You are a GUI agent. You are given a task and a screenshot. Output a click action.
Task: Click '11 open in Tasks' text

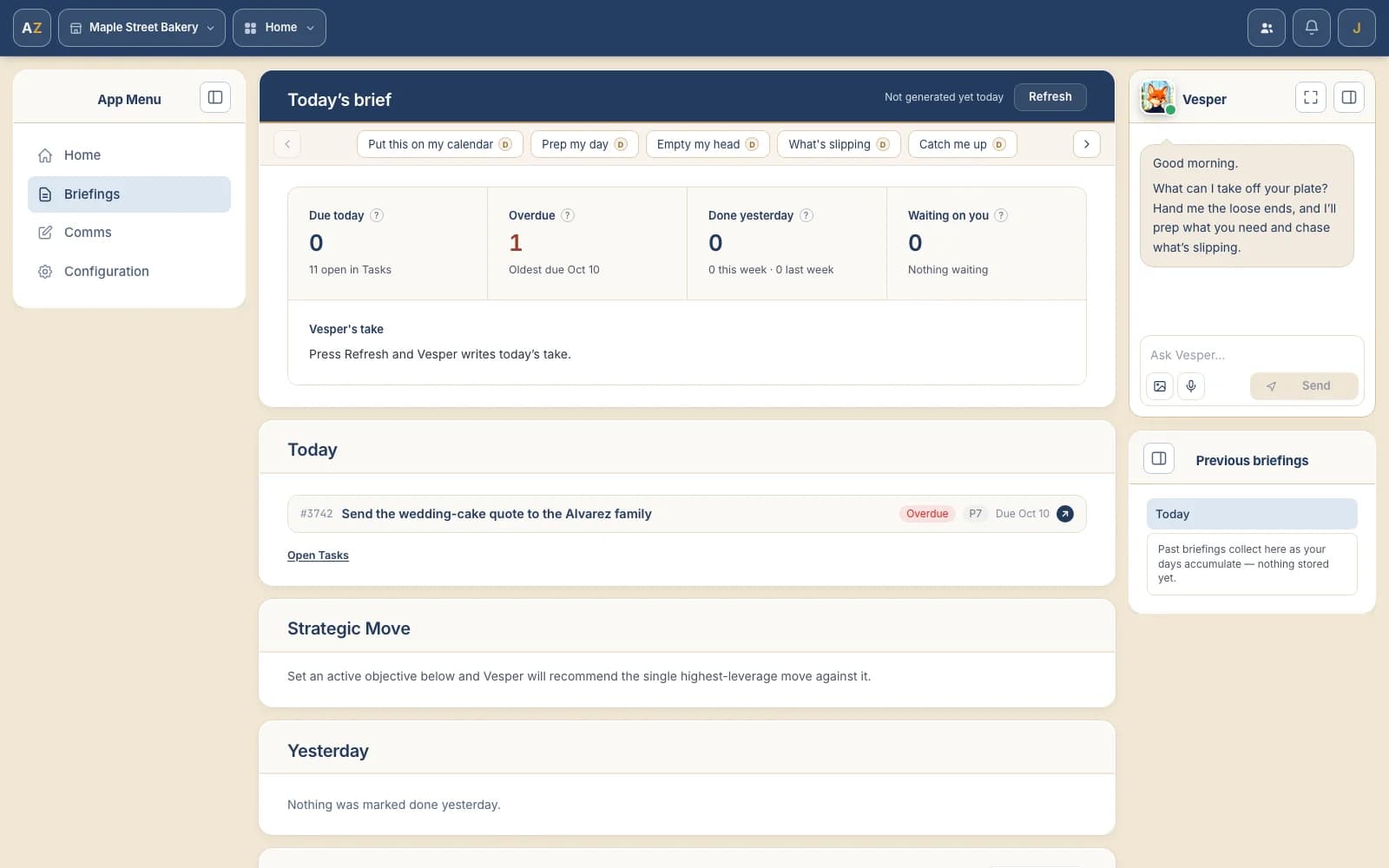[x=350, y=270]
